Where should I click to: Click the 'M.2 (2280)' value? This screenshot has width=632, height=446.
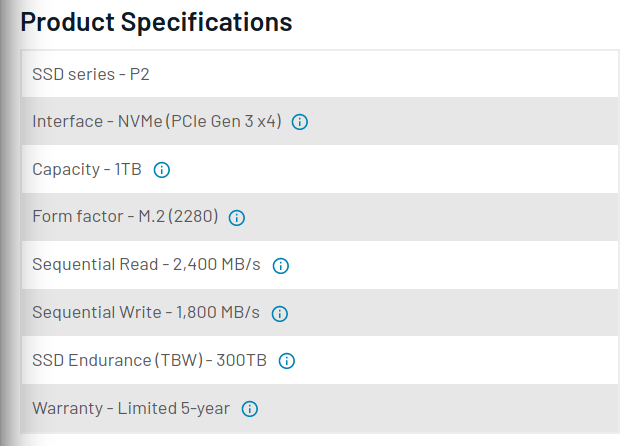point(172,218)
